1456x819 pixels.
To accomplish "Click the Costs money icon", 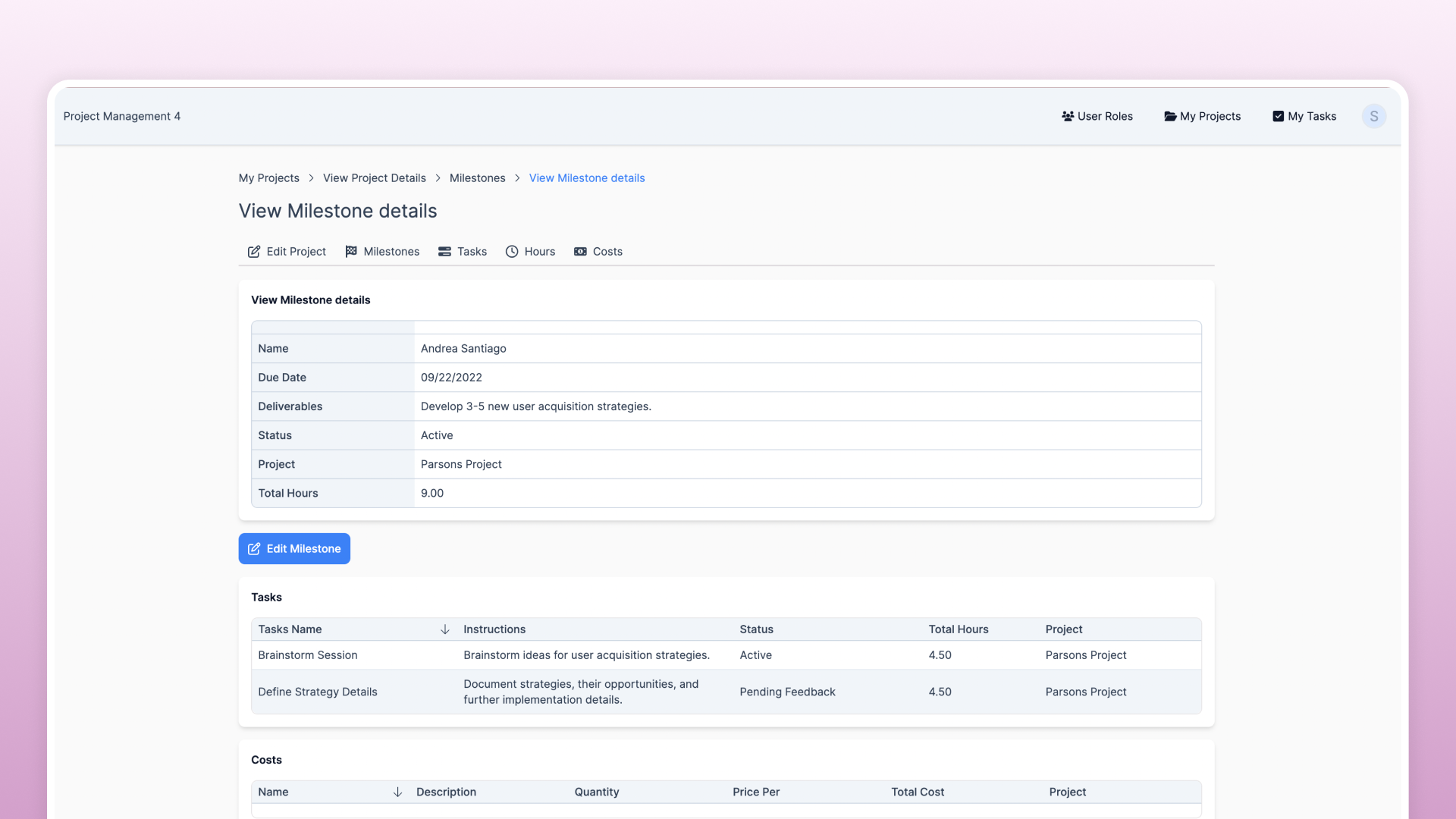I will click(x=580, y=252).
